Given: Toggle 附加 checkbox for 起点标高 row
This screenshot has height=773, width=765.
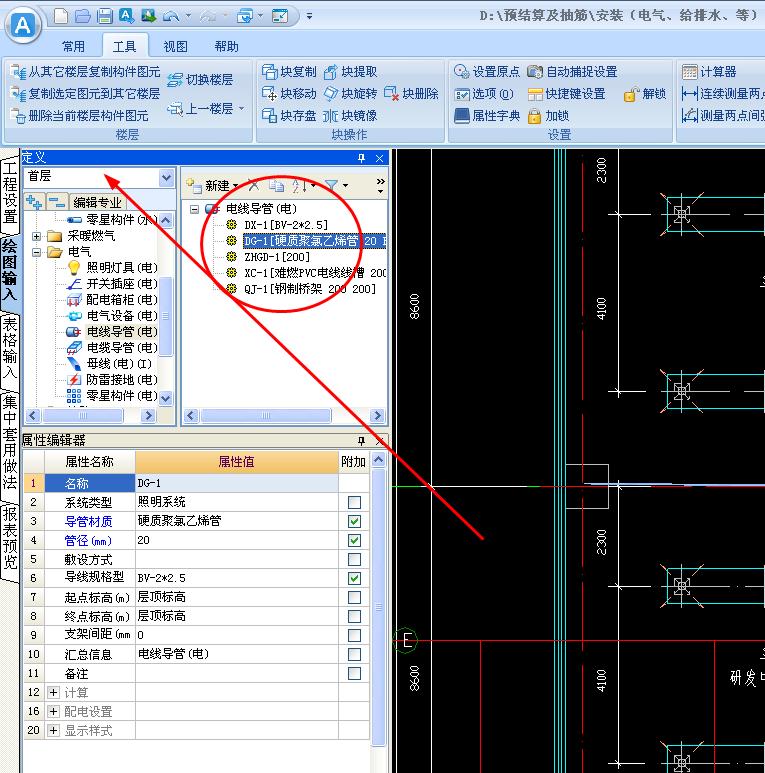Looking at the screenshot, I should point(354,597).
